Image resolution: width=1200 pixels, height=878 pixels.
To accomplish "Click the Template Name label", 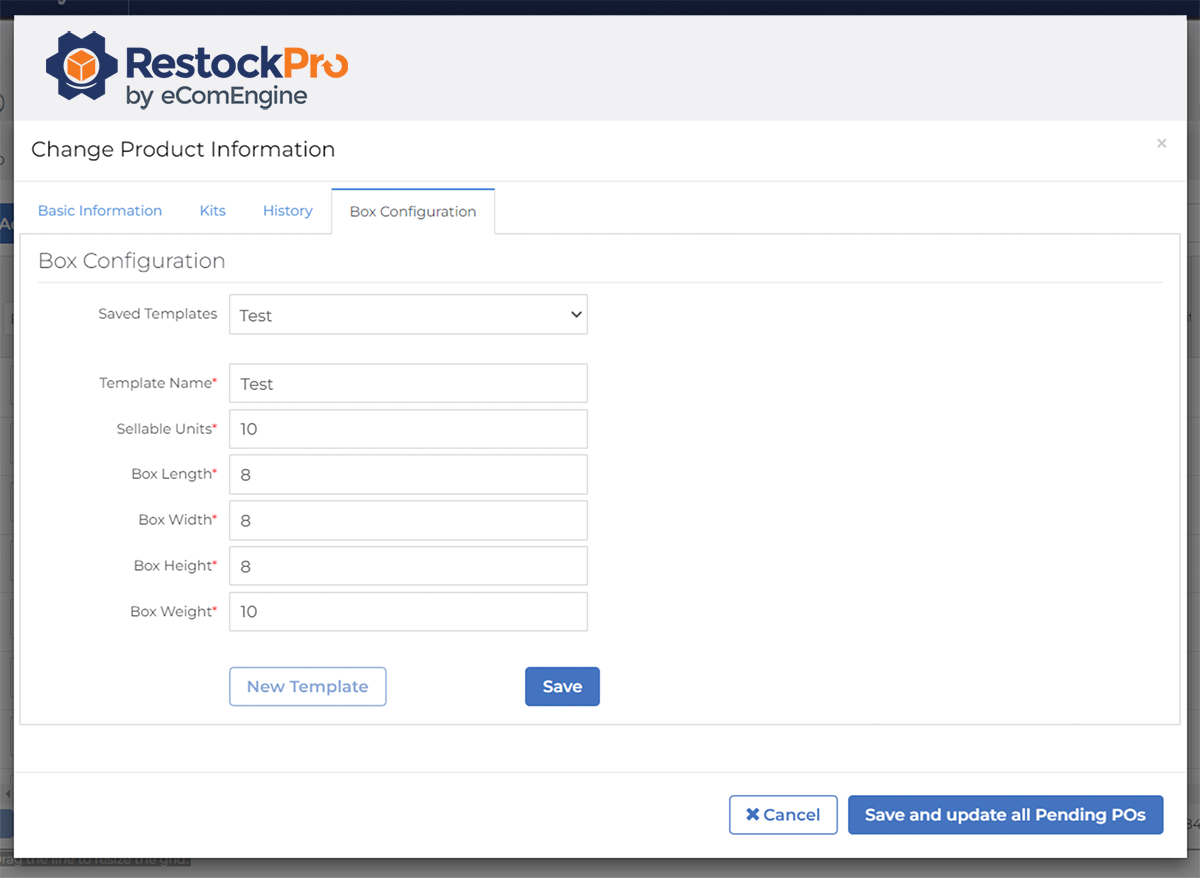I will click(158, 383).
